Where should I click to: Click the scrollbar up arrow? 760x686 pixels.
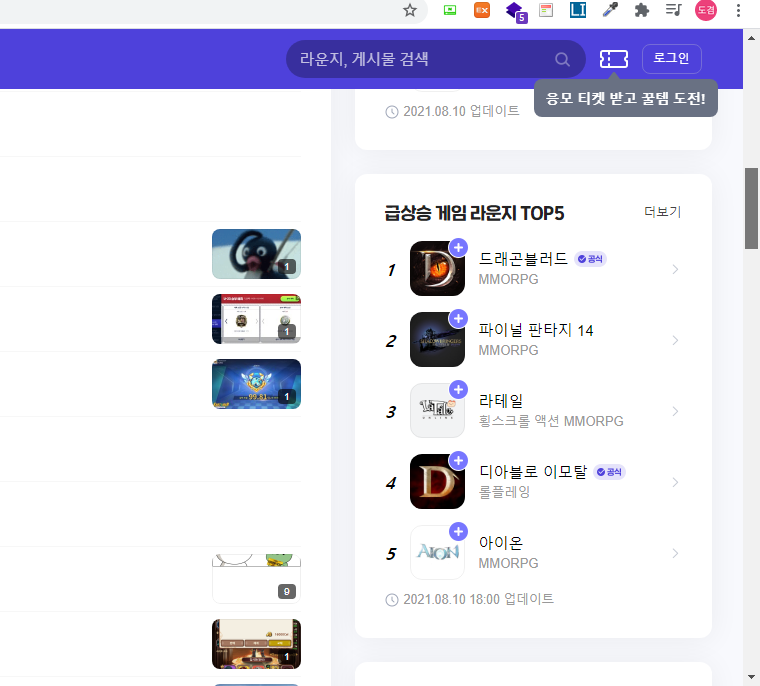(x=751, y=38)
